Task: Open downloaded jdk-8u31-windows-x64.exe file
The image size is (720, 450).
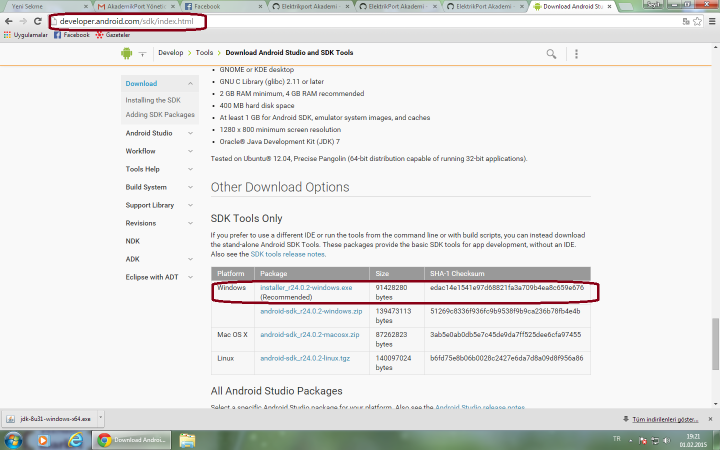Action: pos(49,419)
